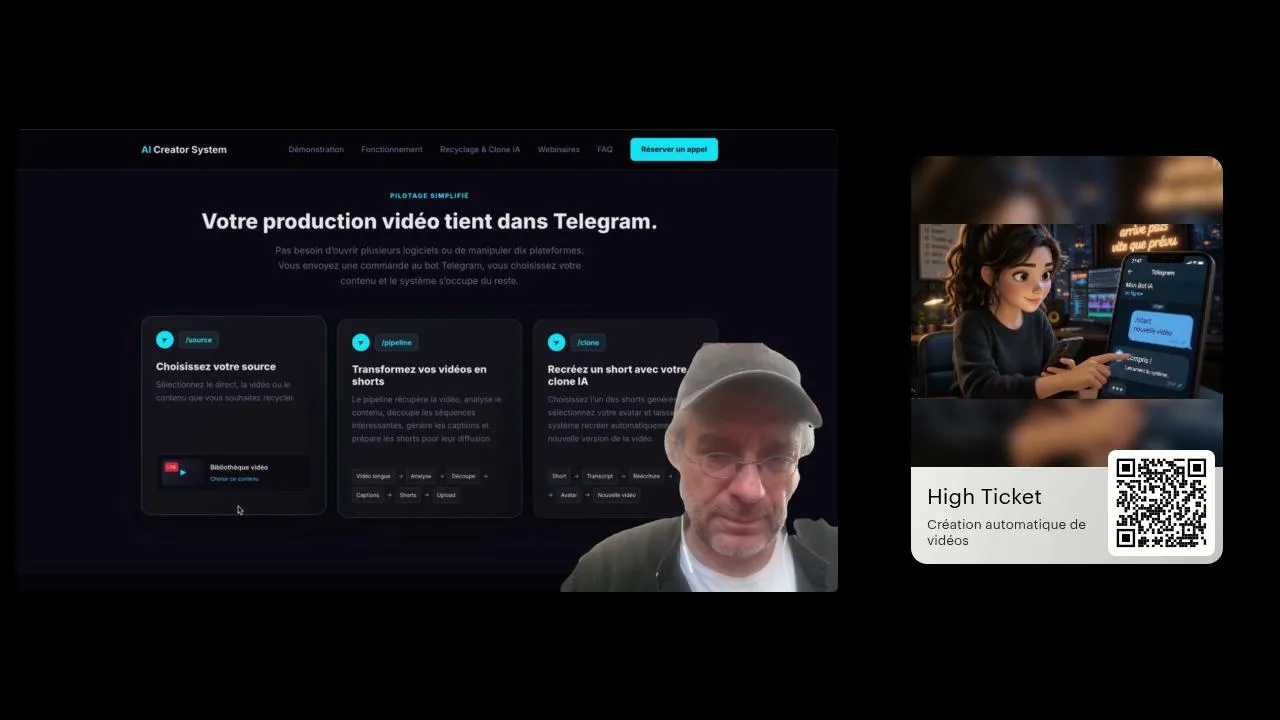Click the Transformez vos vidéos en shorts heading

pos(419,375)
